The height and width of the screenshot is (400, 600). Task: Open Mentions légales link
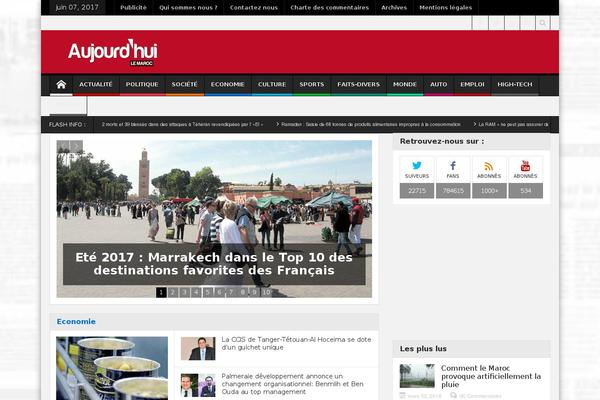(445, 7)
